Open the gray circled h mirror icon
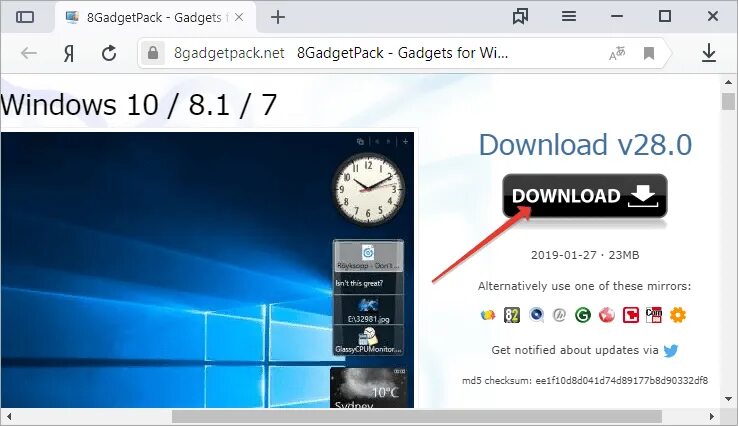 pos(559,315)
